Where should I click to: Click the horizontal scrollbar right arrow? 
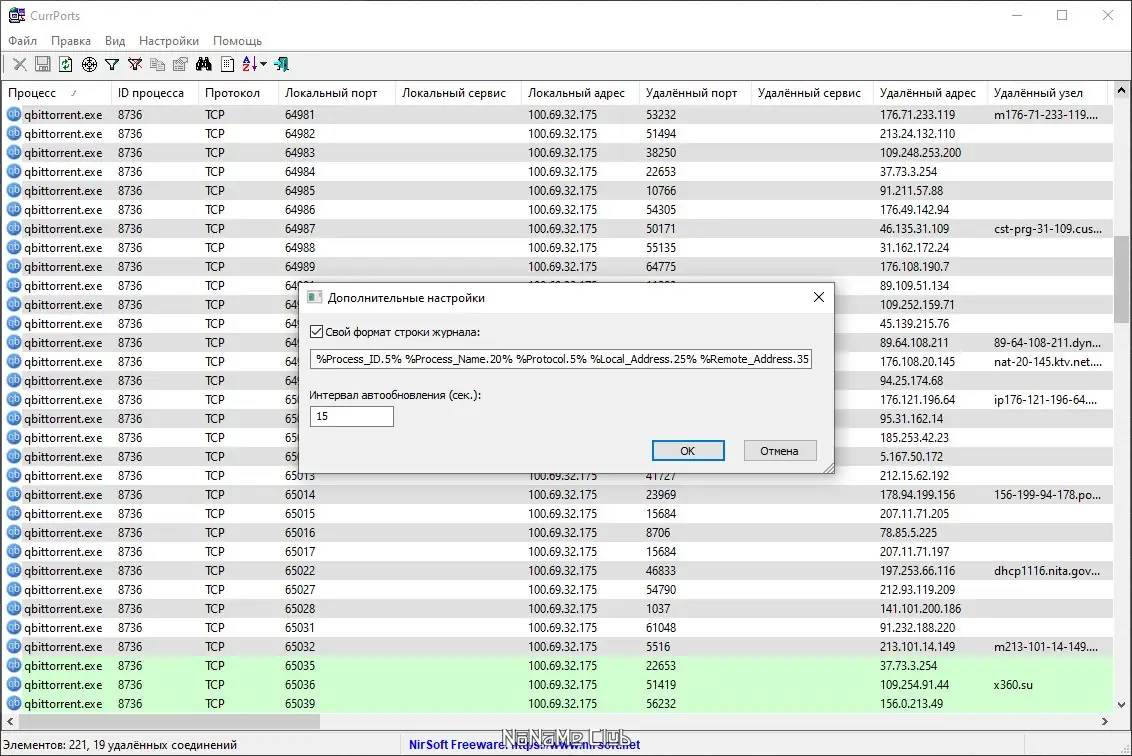pyautogui.click(x=1105, y=721)
